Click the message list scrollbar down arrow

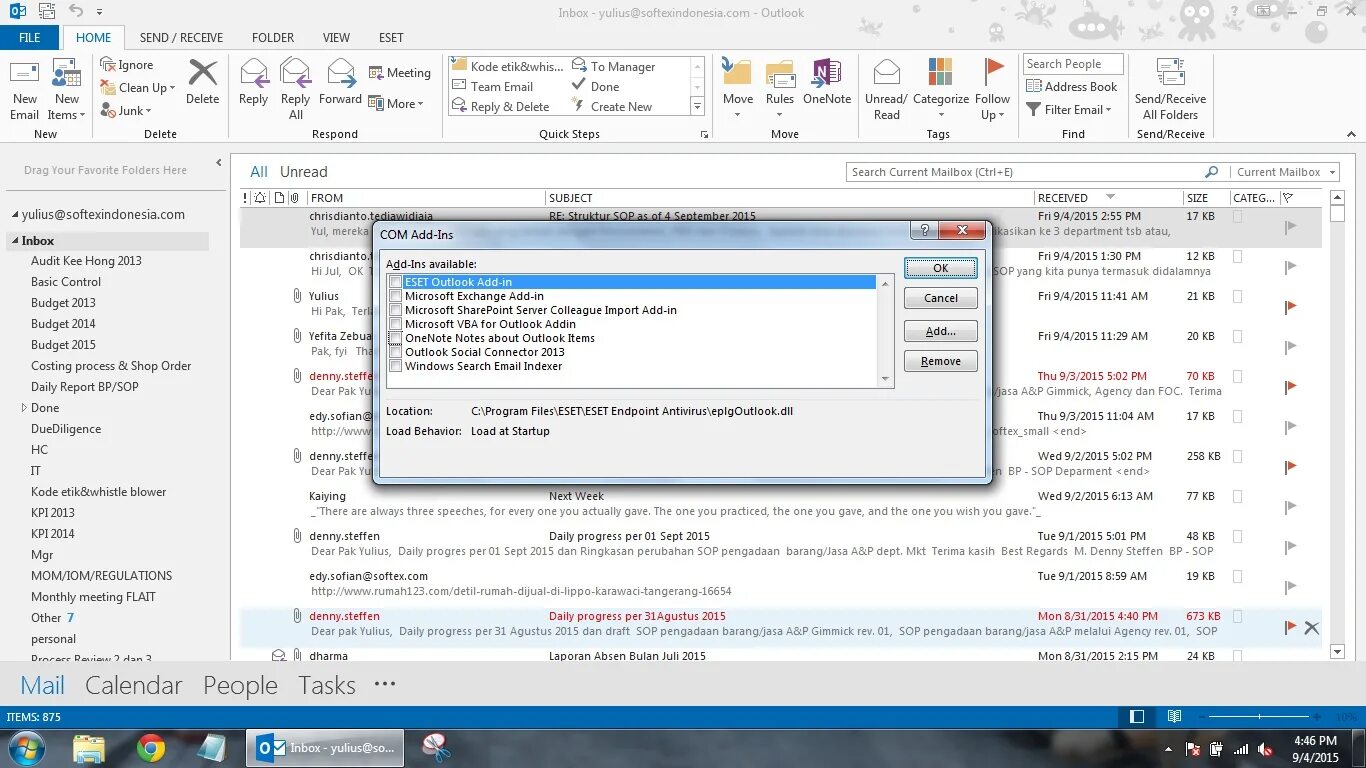point(1338,651)
